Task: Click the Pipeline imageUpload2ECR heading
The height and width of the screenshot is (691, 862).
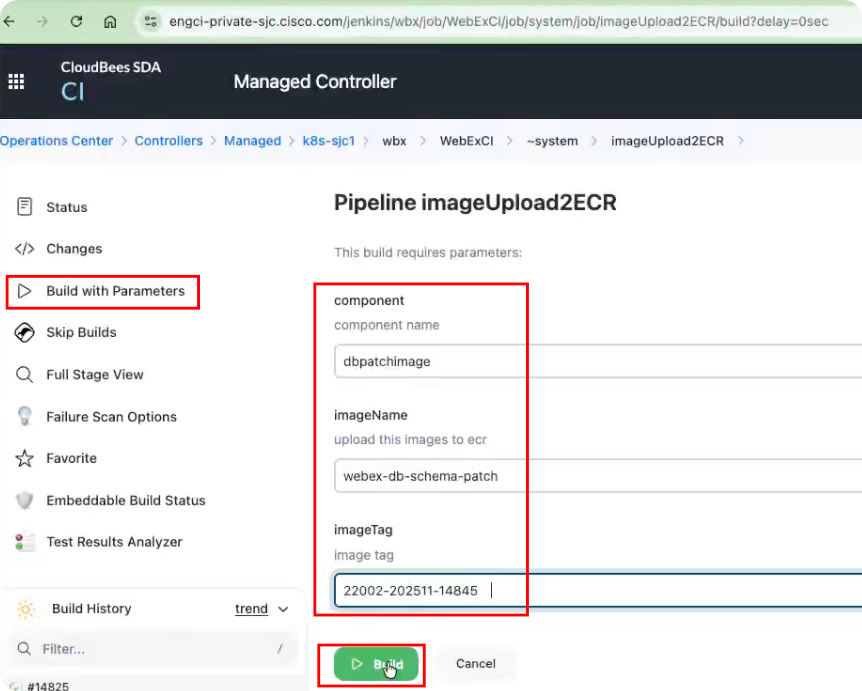Action: pos(475,202)
